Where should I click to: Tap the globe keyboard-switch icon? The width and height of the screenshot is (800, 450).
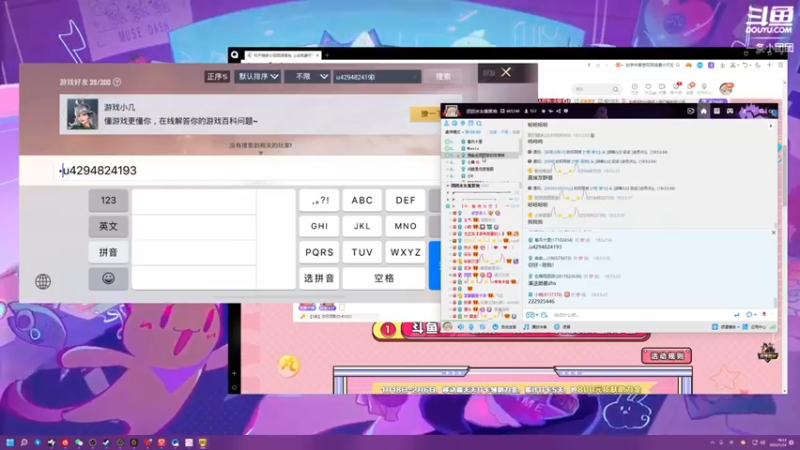pos(43,281)
